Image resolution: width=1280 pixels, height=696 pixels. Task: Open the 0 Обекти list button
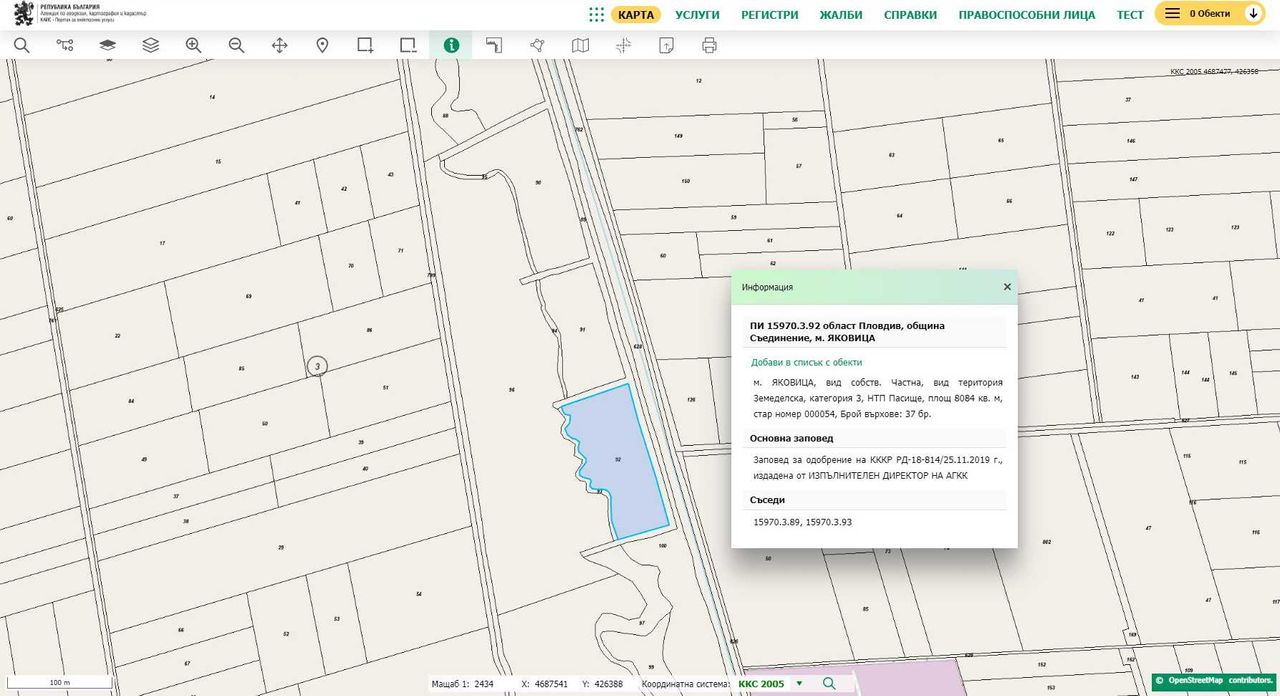point(1210,14)
